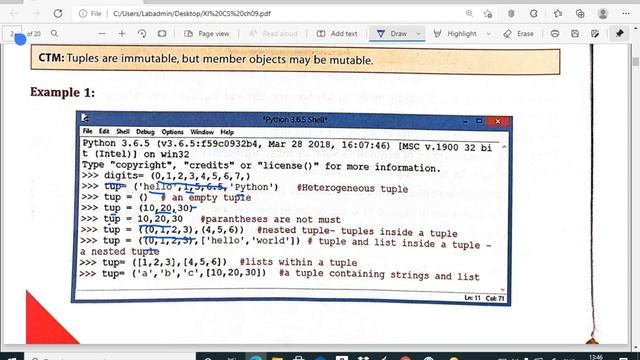
Task: Click the Help menu in Python Shell image
Action: click(x=227, y=132)
